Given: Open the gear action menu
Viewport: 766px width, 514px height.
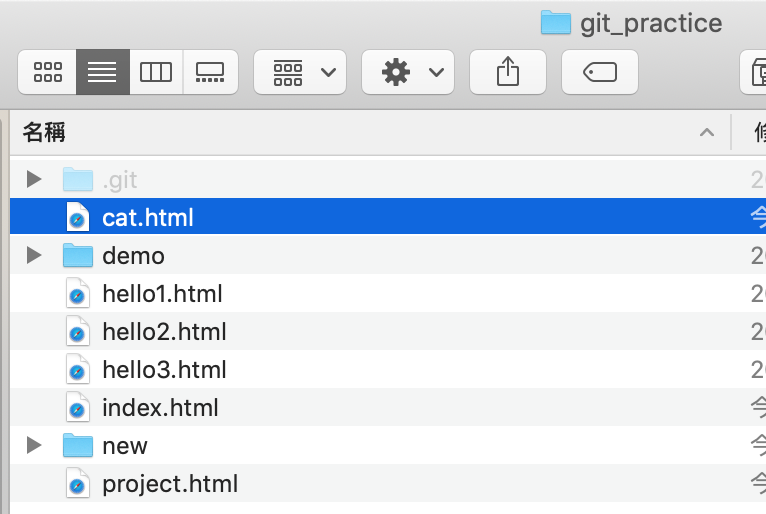Looking at the screenshot, I should point(408,72).
